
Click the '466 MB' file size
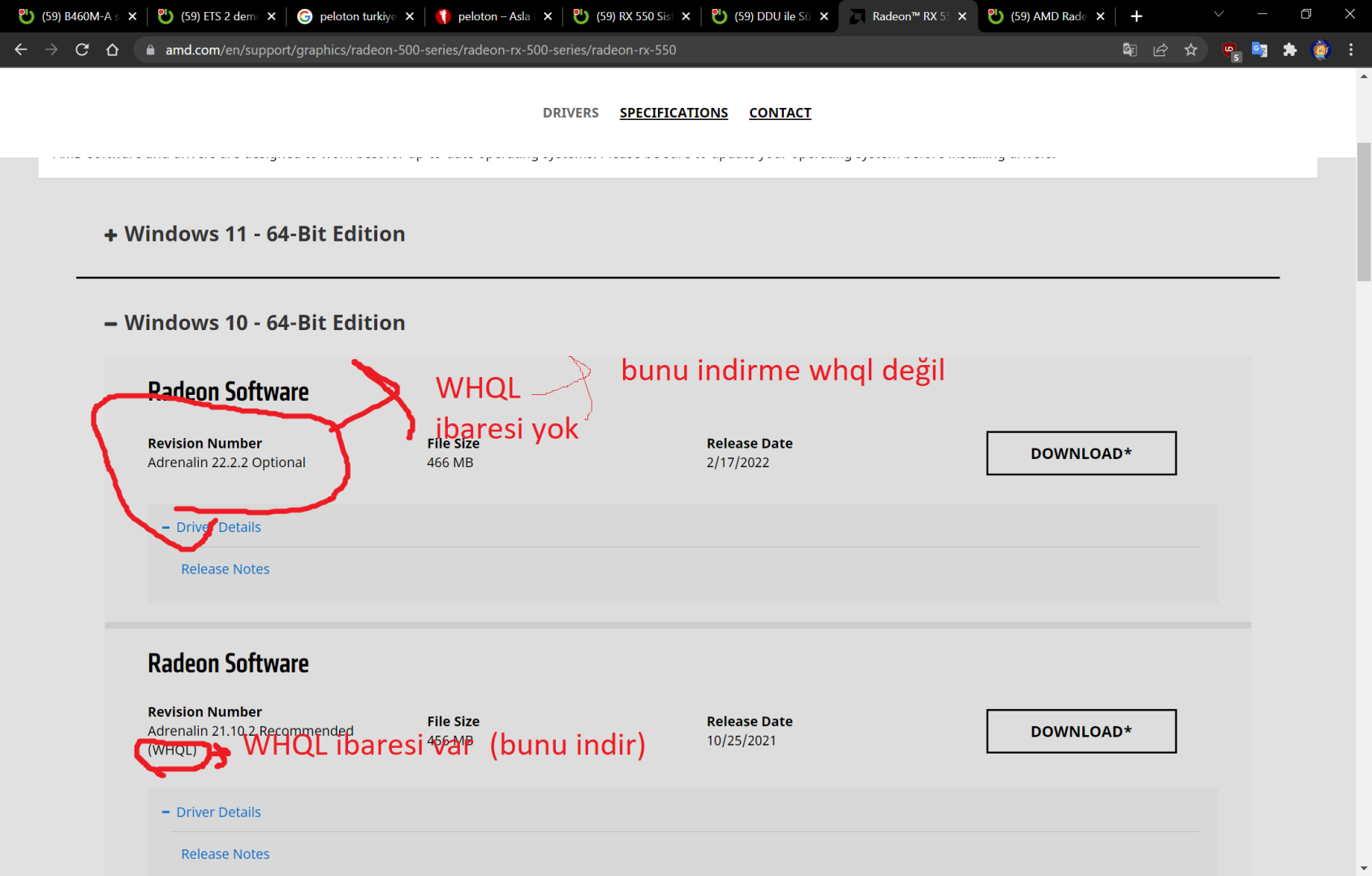[450, 462]
